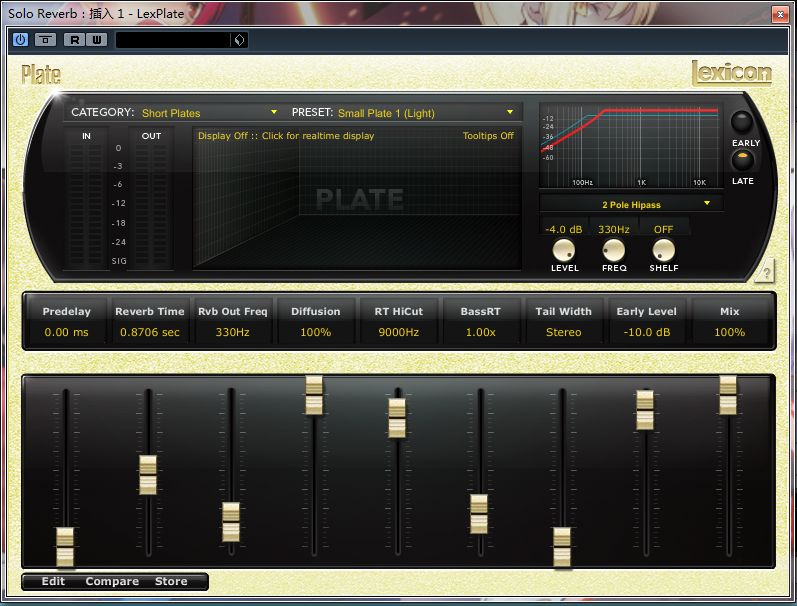This screenshot has height=606, width=797.
Task: Click the Store button
Action: pyautogui.click(x=171, y=581)
